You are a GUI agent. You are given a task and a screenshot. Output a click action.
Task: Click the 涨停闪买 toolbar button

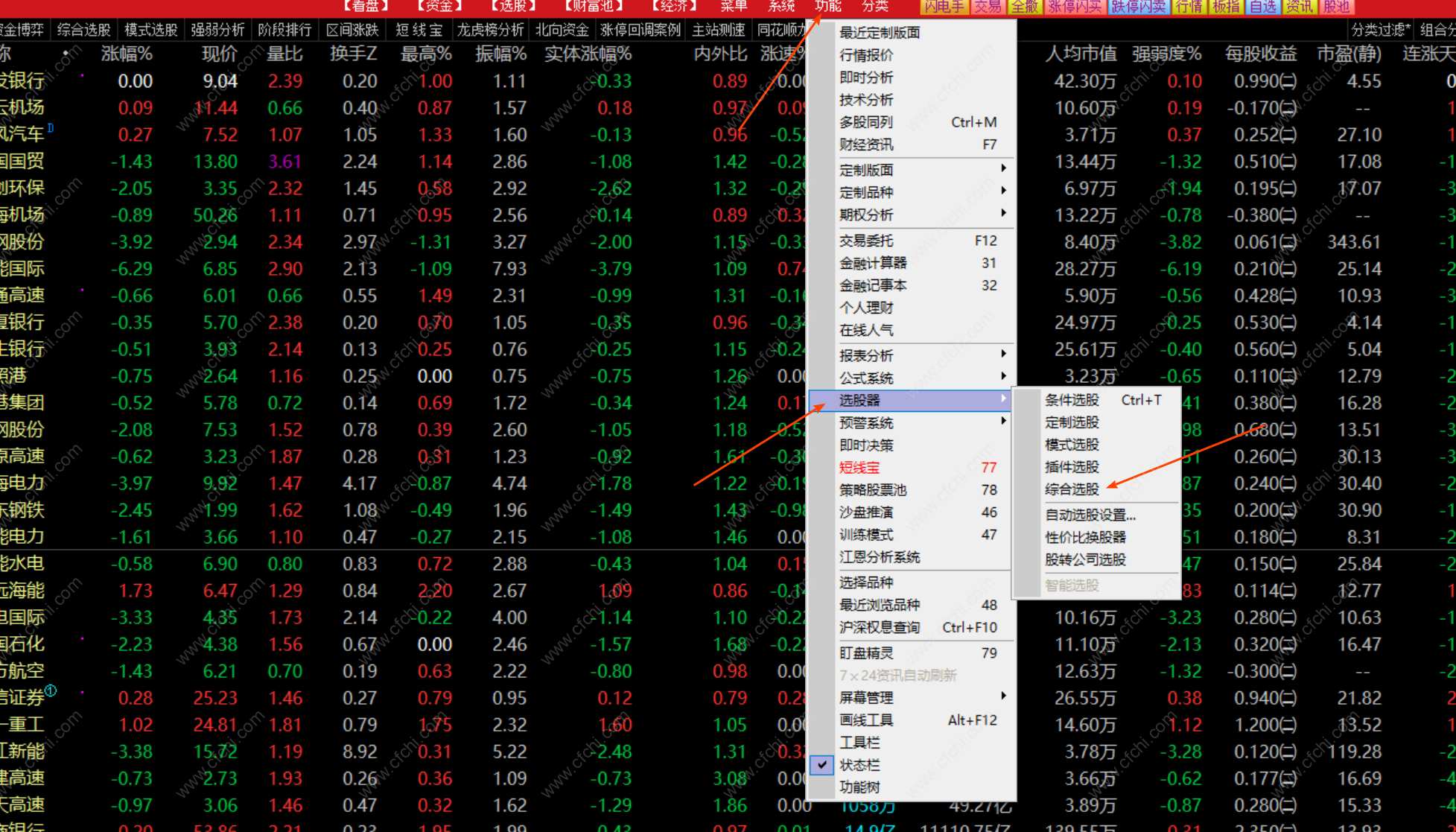pos(1075,7)
